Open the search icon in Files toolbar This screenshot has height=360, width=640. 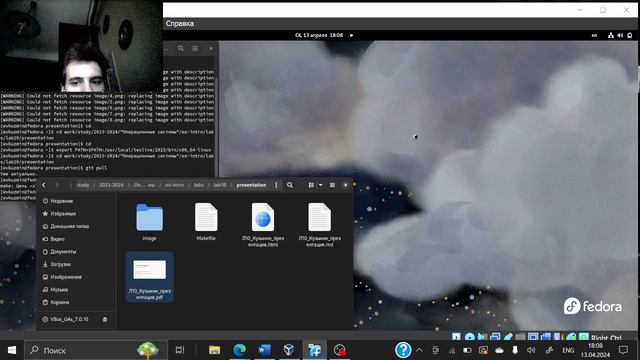coord(290,185)
